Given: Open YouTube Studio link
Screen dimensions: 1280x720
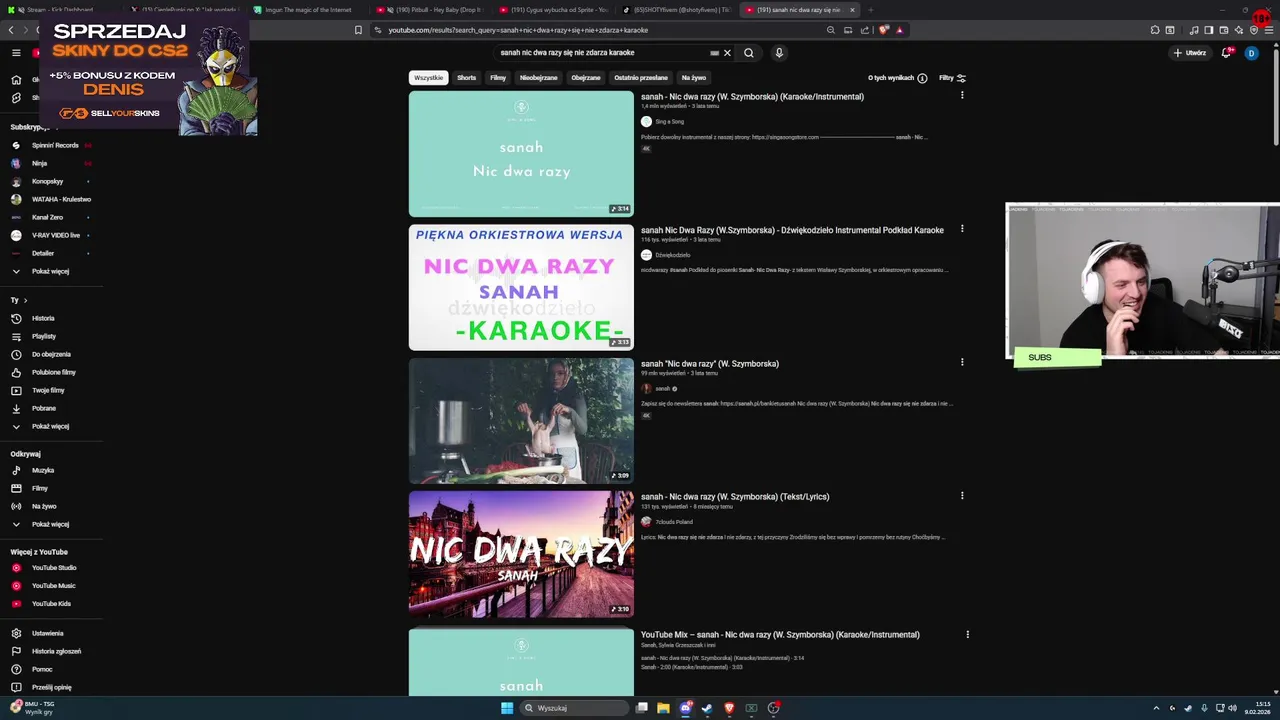Looking at the screenshot, I should point(51,568).
